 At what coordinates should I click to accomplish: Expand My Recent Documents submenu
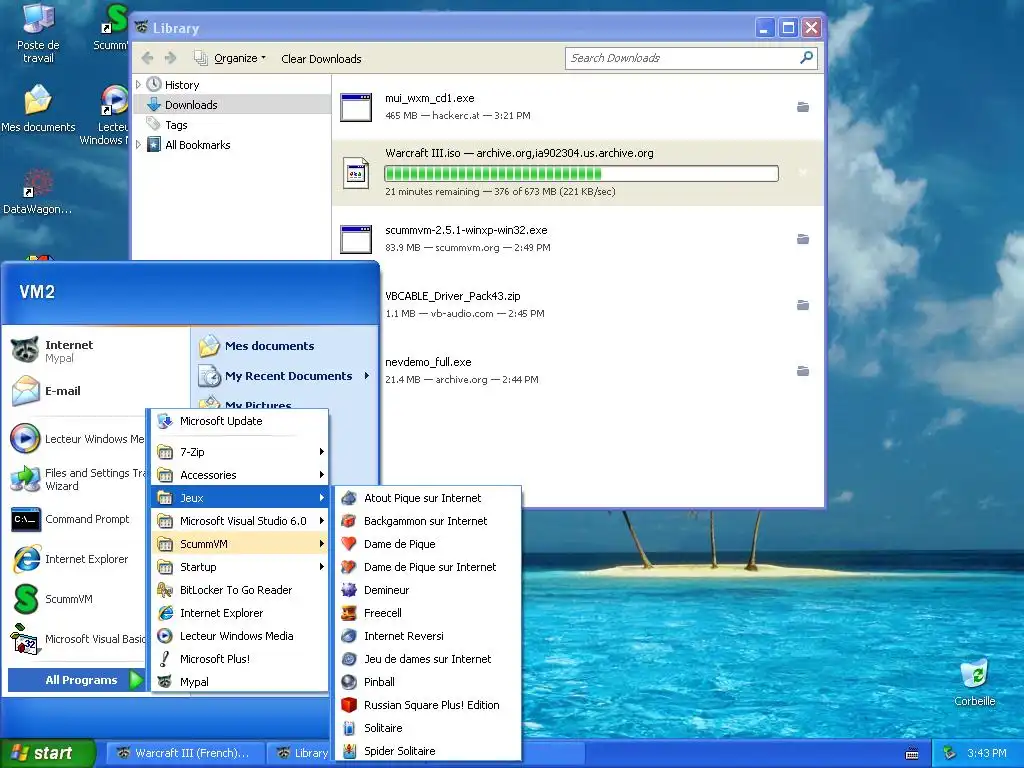[x=285, y=376]
